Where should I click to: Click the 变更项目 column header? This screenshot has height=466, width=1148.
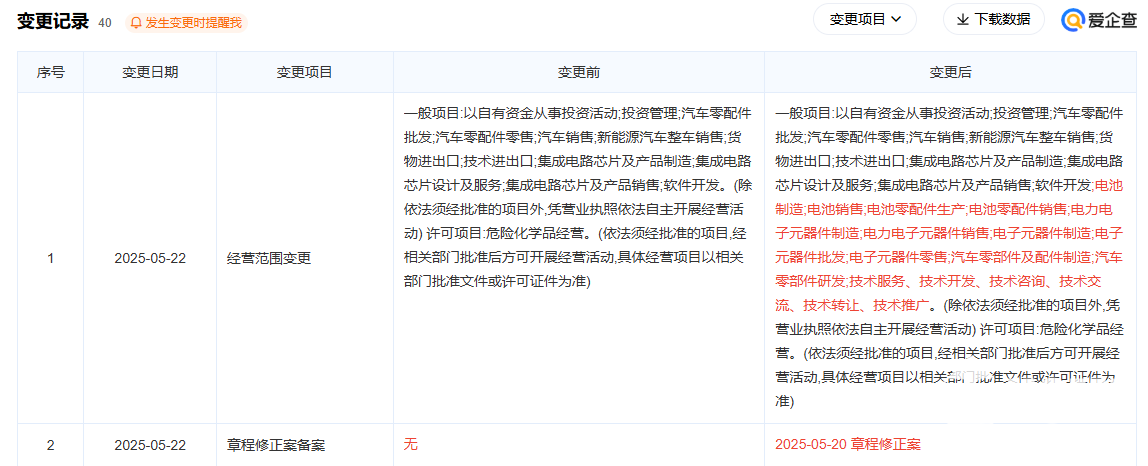304,72
